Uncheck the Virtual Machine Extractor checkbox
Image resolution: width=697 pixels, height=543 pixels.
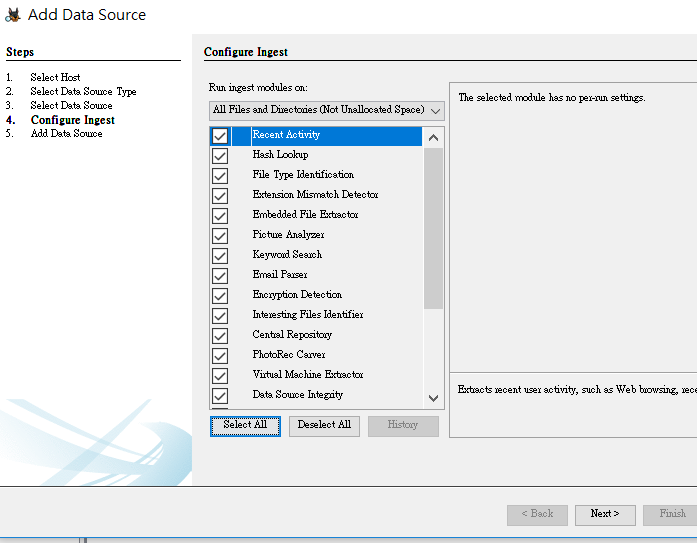click(220, 376)
